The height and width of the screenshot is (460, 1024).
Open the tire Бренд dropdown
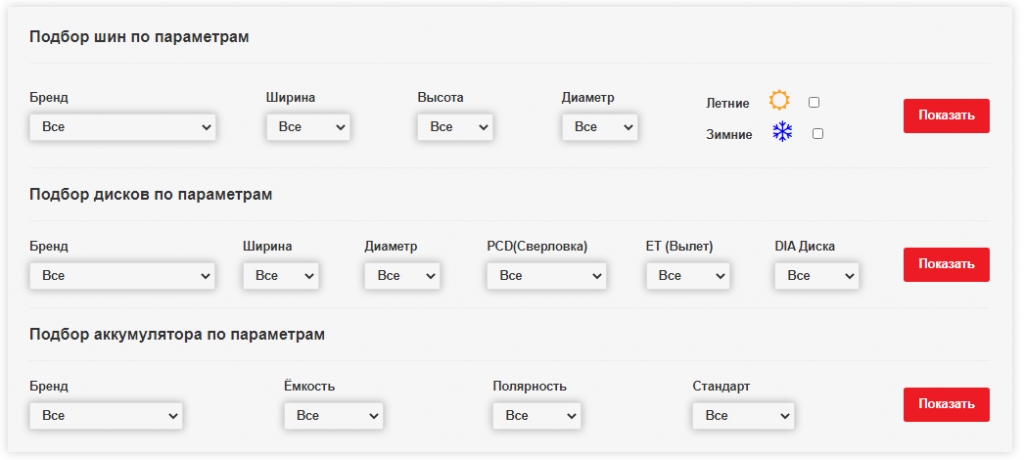(123, 127)
